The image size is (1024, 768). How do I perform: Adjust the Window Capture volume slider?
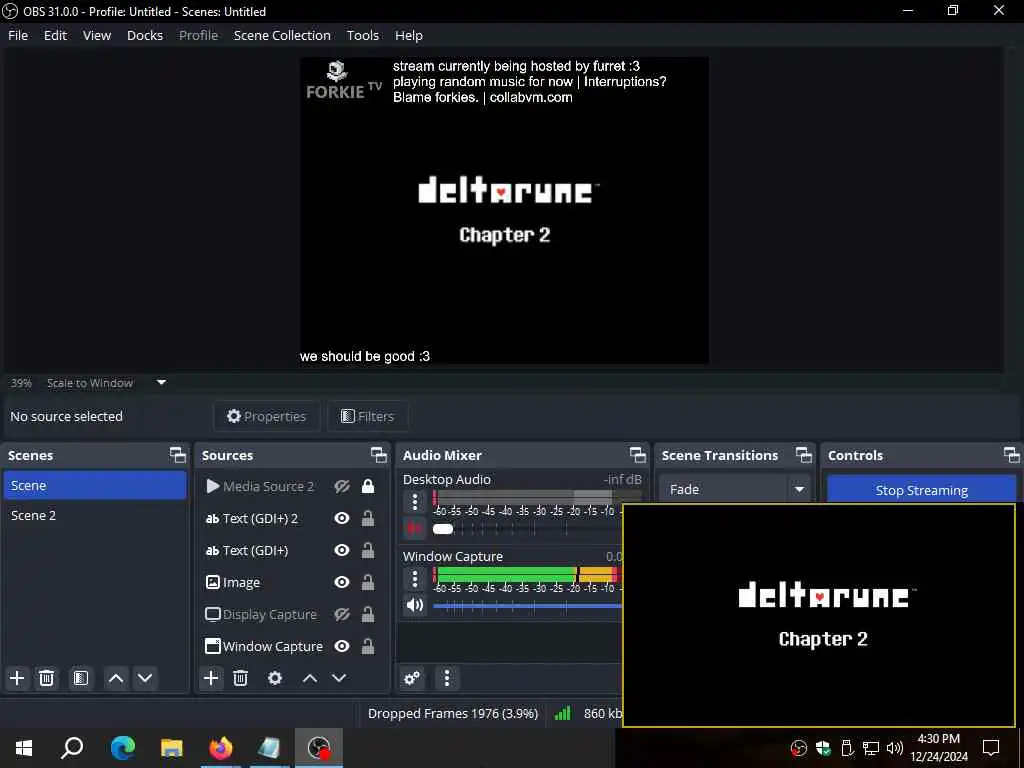(528, 606)
